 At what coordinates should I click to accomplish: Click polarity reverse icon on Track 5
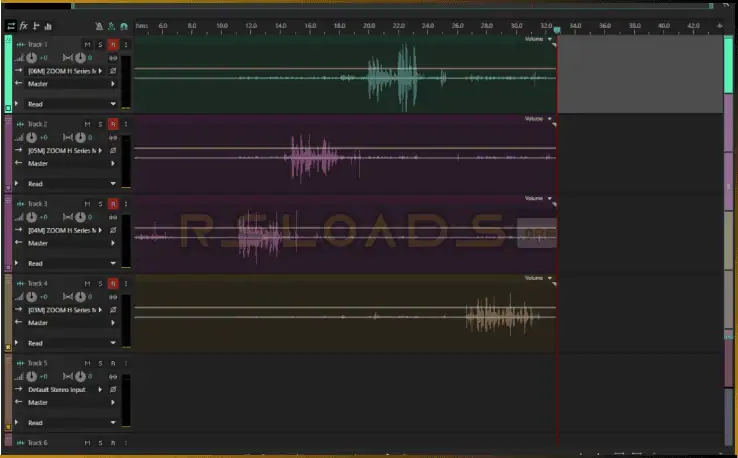point(113,389)
